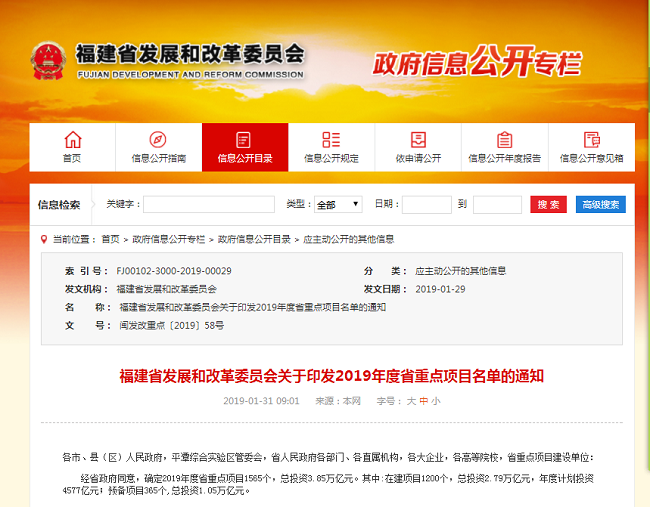Click the end date field after 到

[497, 205]
